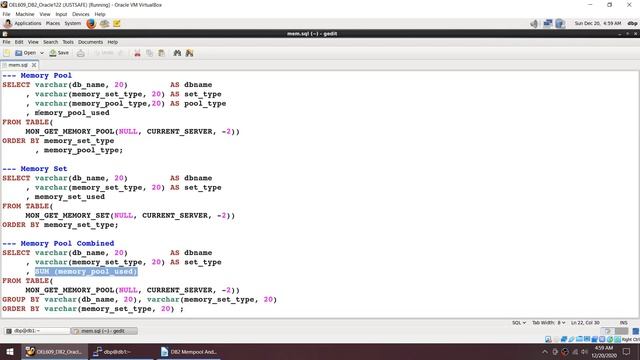This screenshot has width=640, height=360.
Task: Open gedit's Tools menu
Action: (68, 42)
